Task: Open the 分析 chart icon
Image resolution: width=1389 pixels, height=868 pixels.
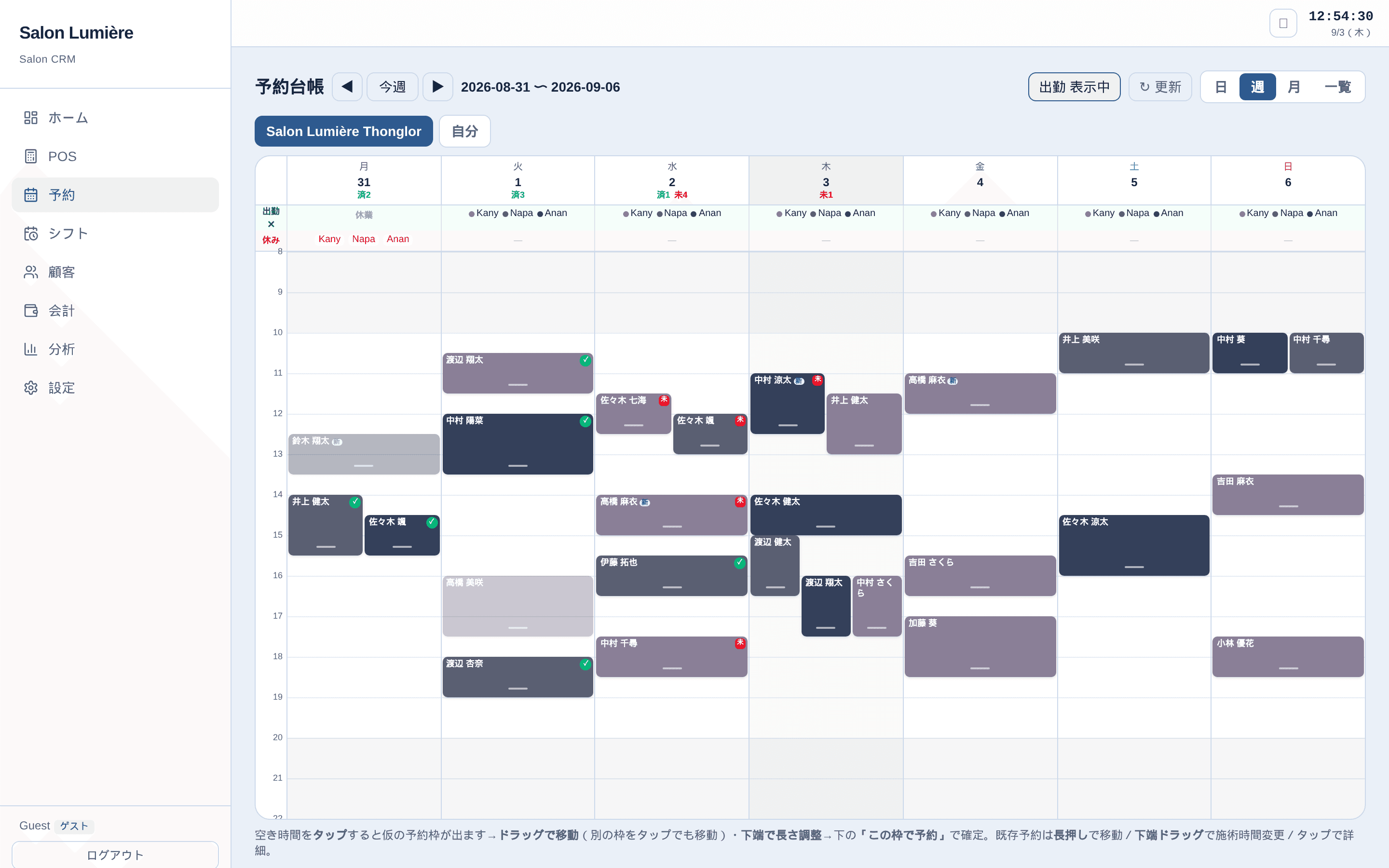Action: coord(31,349)
